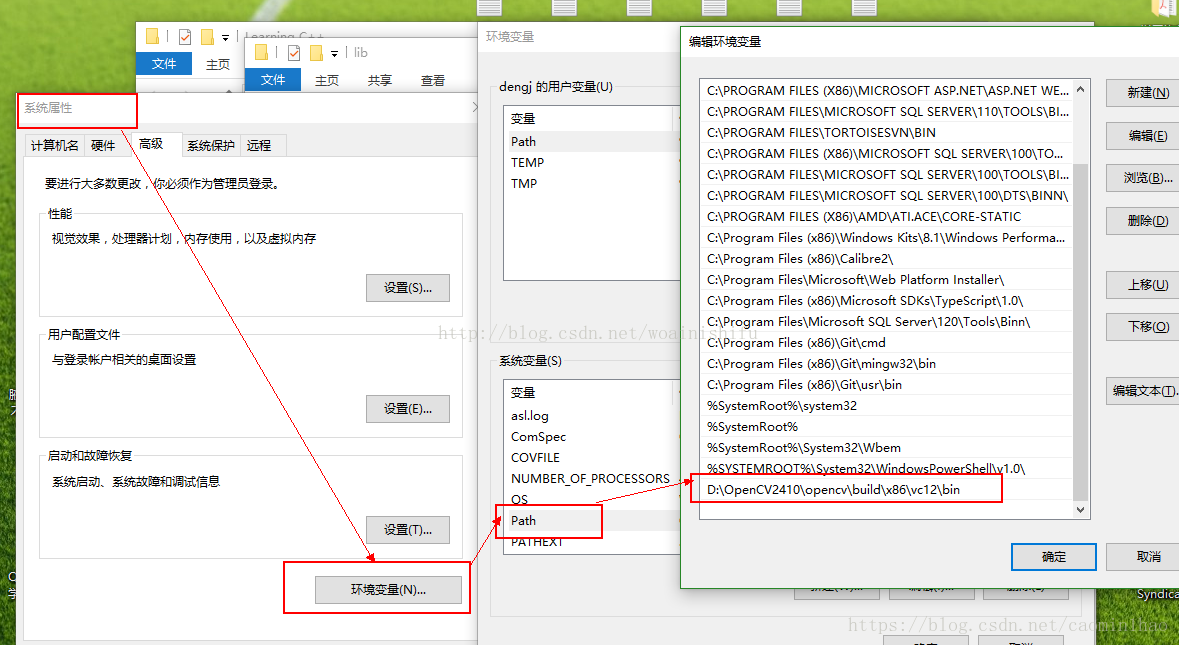
Task: Click the Properties checkmark icon in the rear Explorer window
Action: [x=185, y=36]
